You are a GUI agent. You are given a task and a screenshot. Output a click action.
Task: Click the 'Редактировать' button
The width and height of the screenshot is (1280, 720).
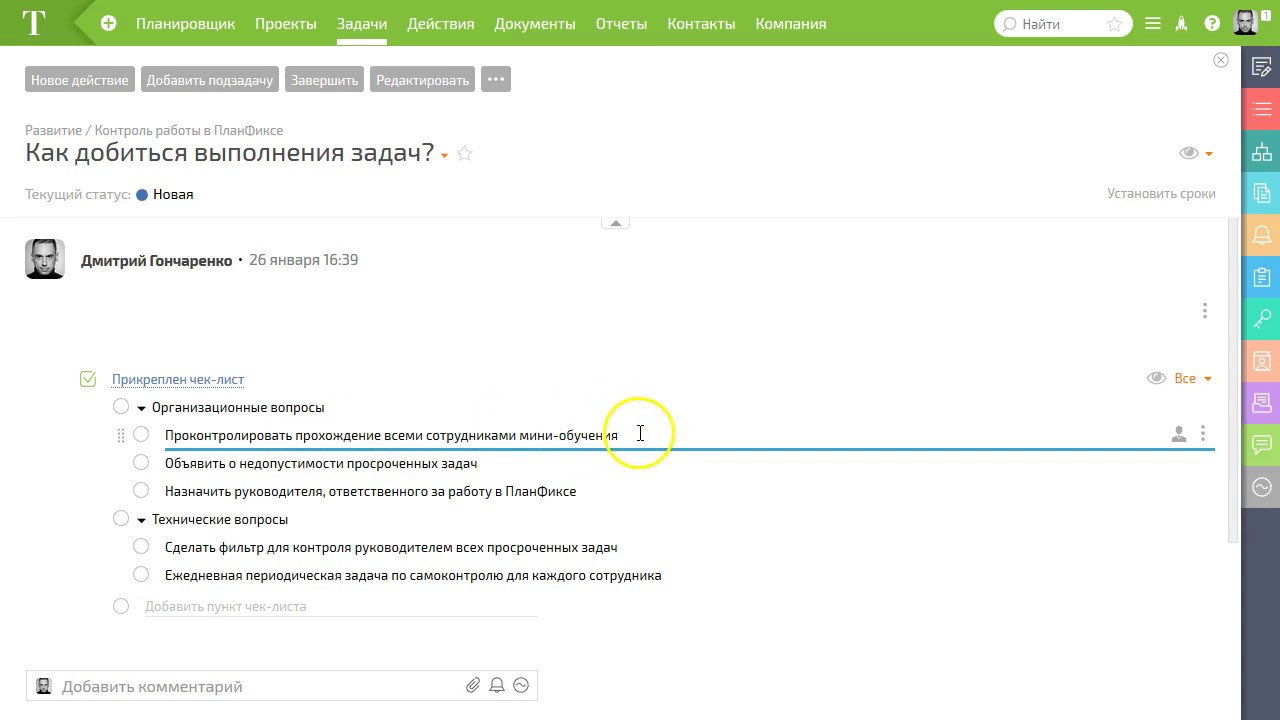423,79
